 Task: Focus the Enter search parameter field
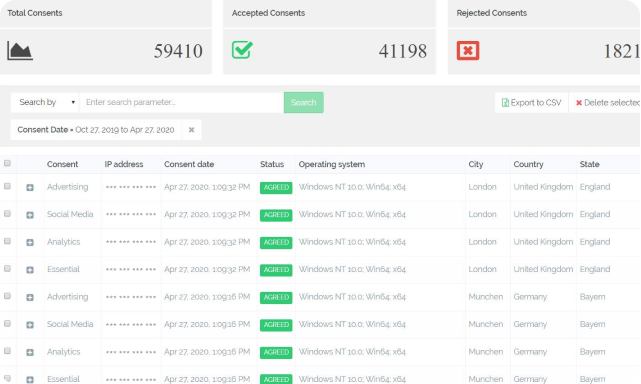point(182,102)
